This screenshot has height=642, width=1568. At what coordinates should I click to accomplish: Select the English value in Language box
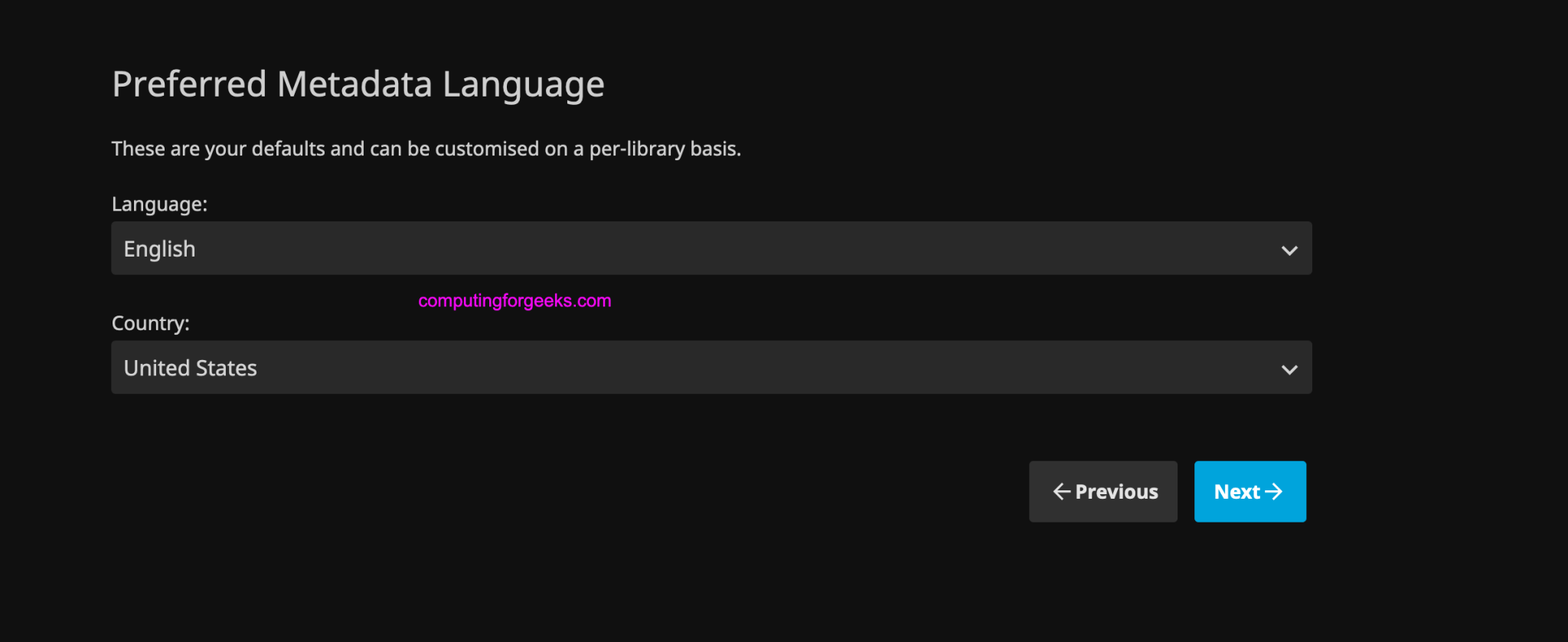point(159,249)
